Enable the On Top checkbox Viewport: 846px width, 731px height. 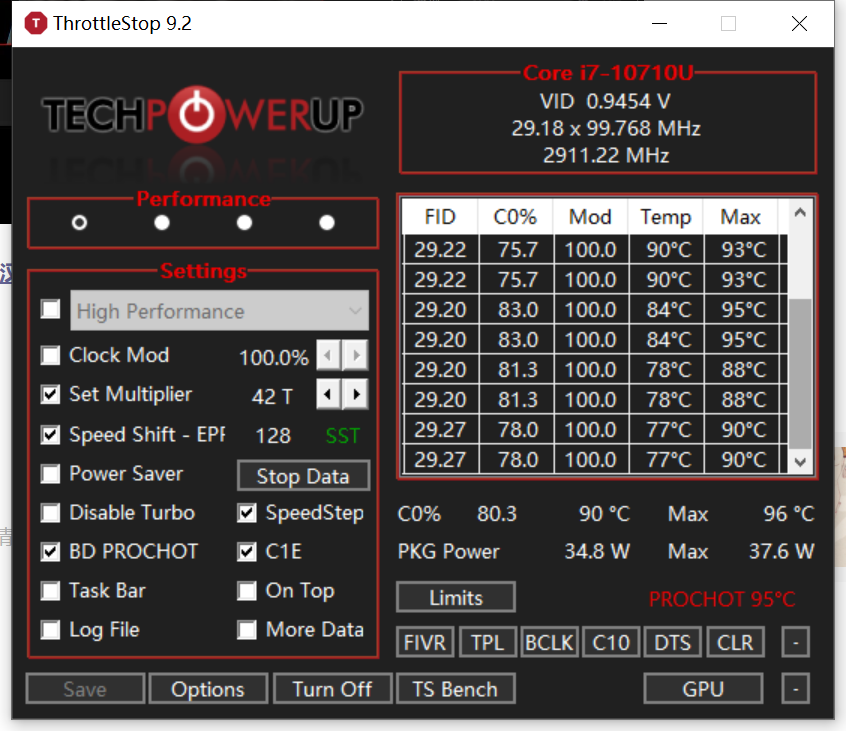tap(247, 591)
